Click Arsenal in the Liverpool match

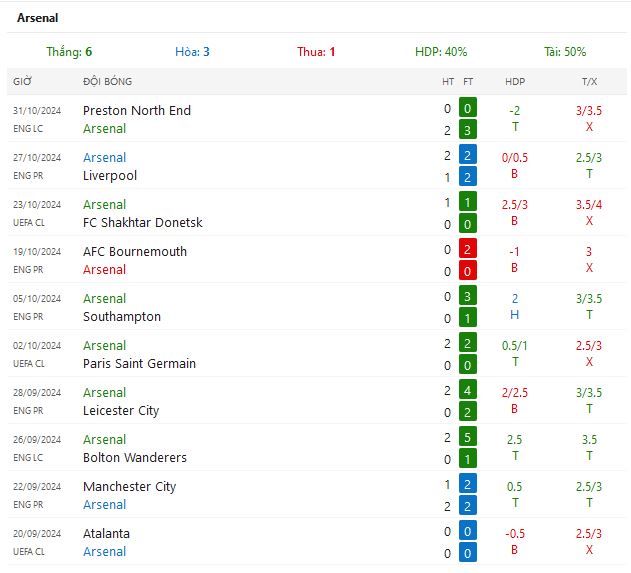pos(105,158)
